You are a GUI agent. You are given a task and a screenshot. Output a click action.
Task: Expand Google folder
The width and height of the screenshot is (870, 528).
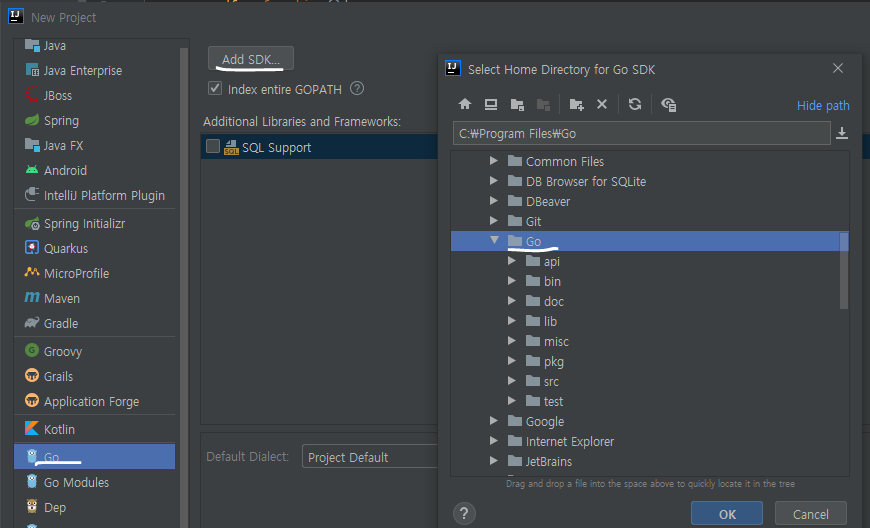tap(494, 420)
